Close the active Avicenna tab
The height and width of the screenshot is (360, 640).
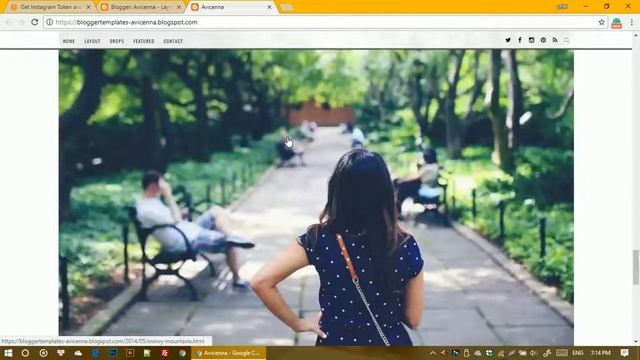pos(269,7)
